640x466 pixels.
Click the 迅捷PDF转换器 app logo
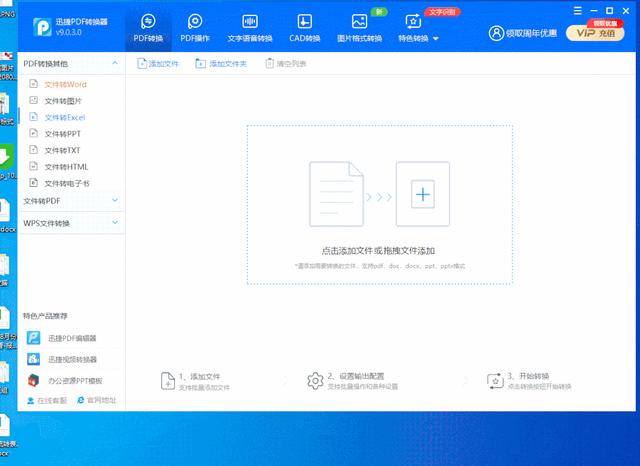tap(42, 27)
